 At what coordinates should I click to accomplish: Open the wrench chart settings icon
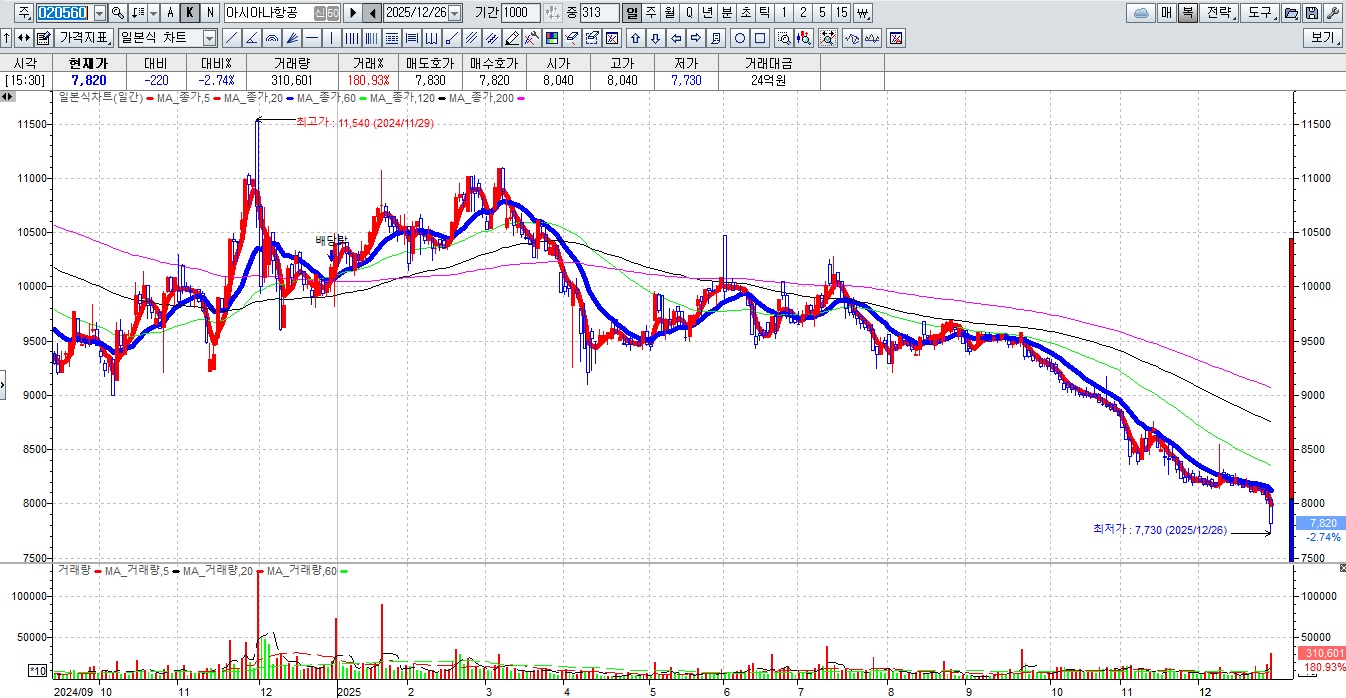click(x=1332, y=13)
